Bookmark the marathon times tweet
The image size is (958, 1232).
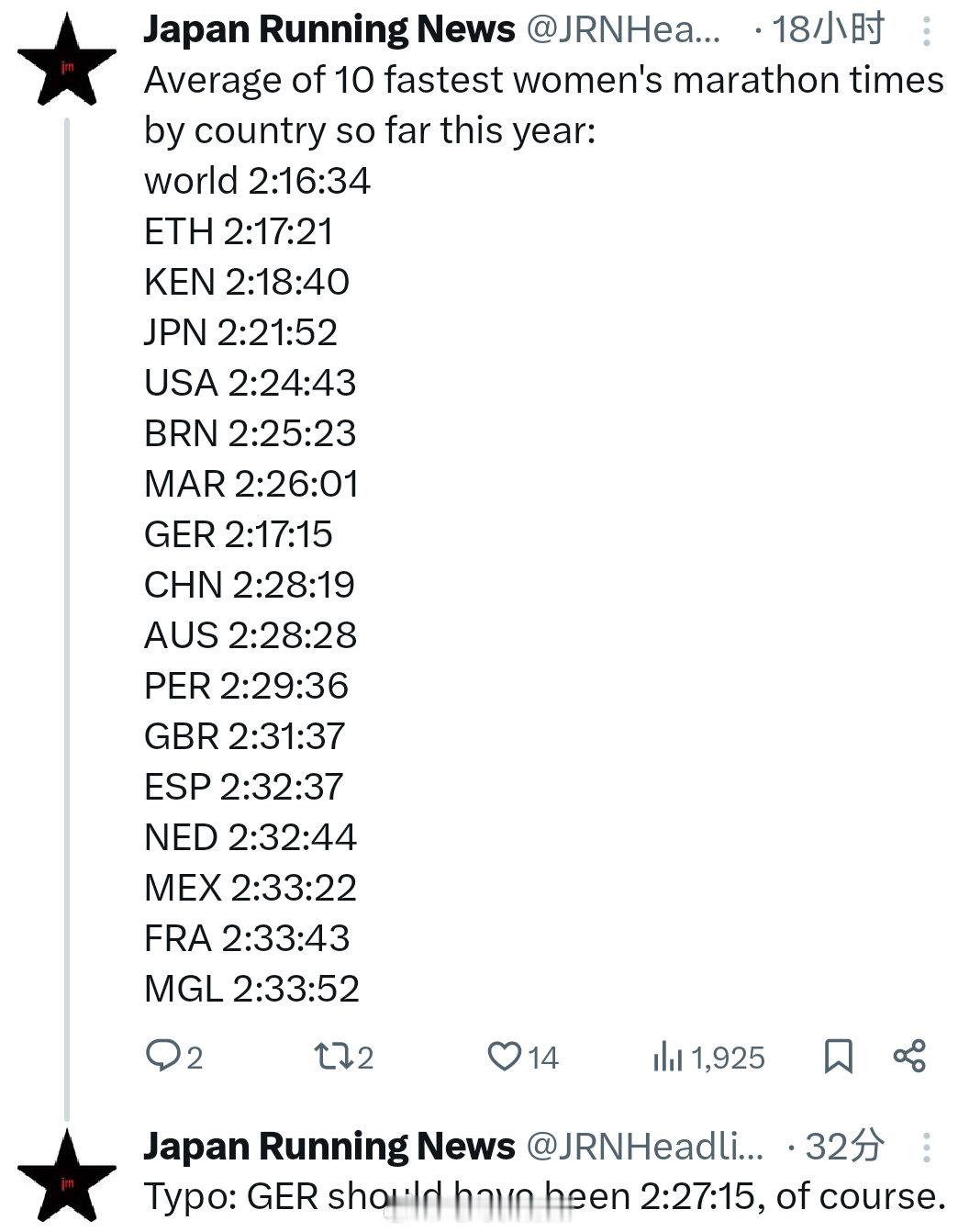pyautogui.click(x=839, y=1056)
